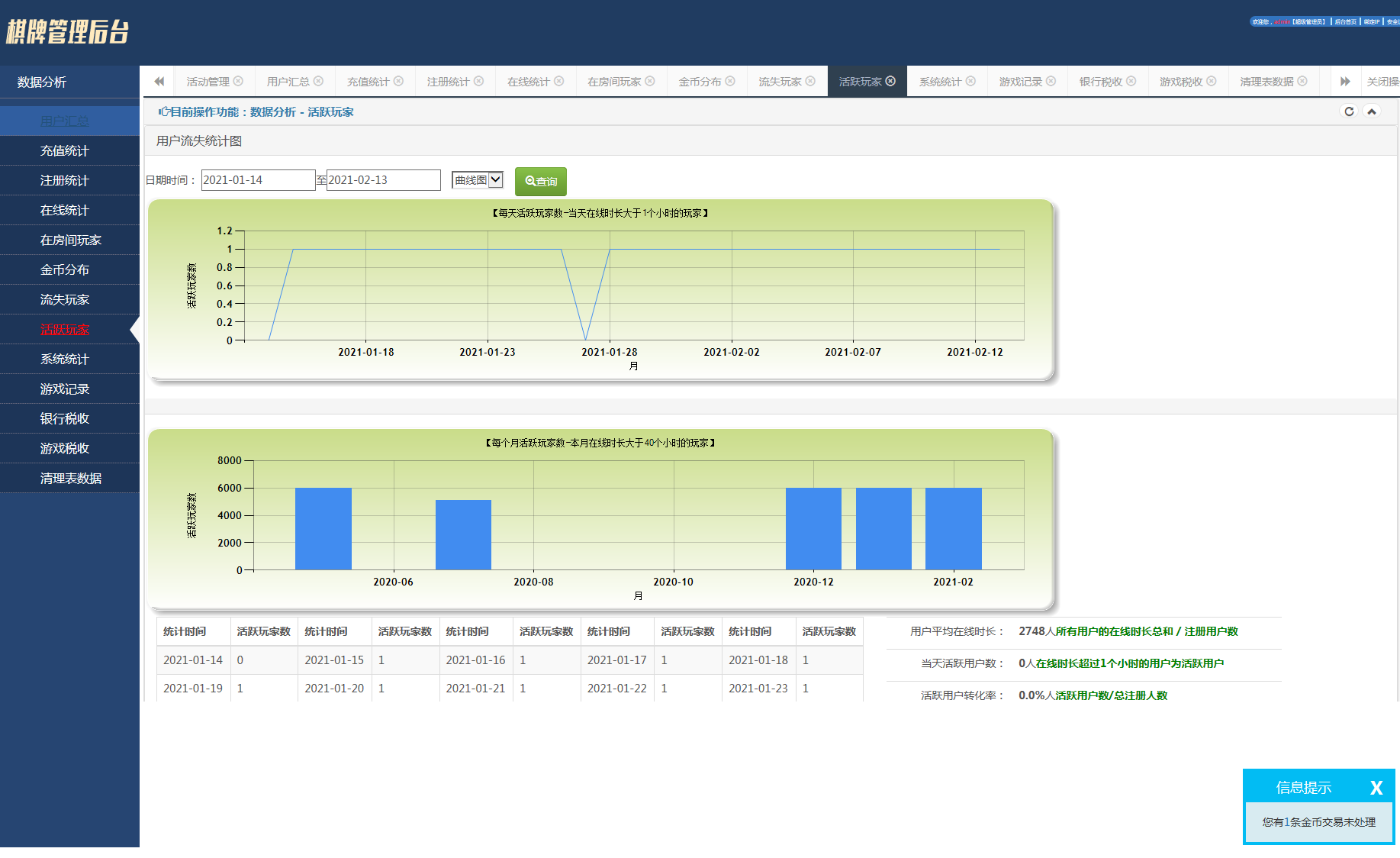Click the start date field 2021-01-14
1400x858 pixels.
coord(258,180)
